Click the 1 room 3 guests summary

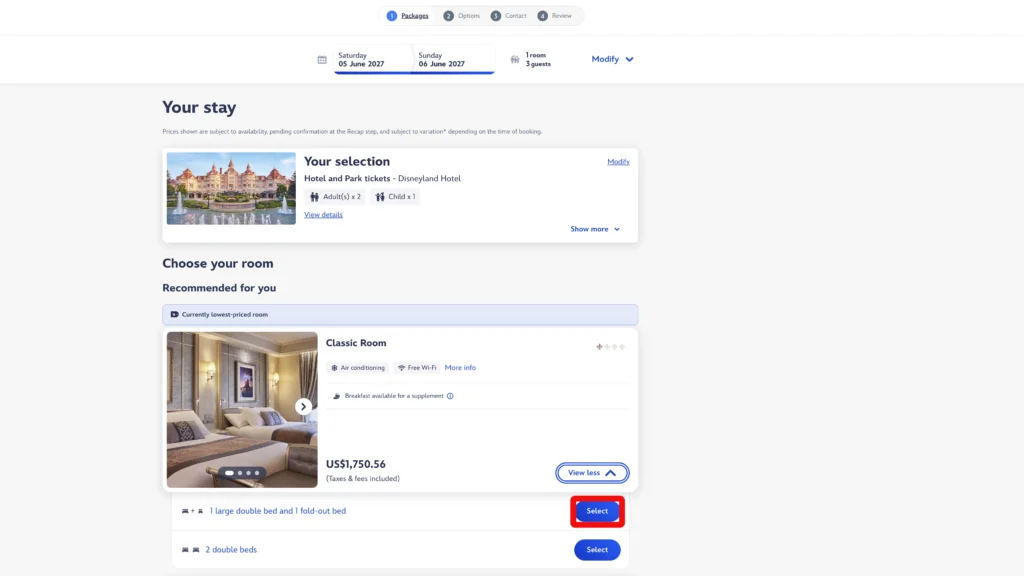pos(538,59)
